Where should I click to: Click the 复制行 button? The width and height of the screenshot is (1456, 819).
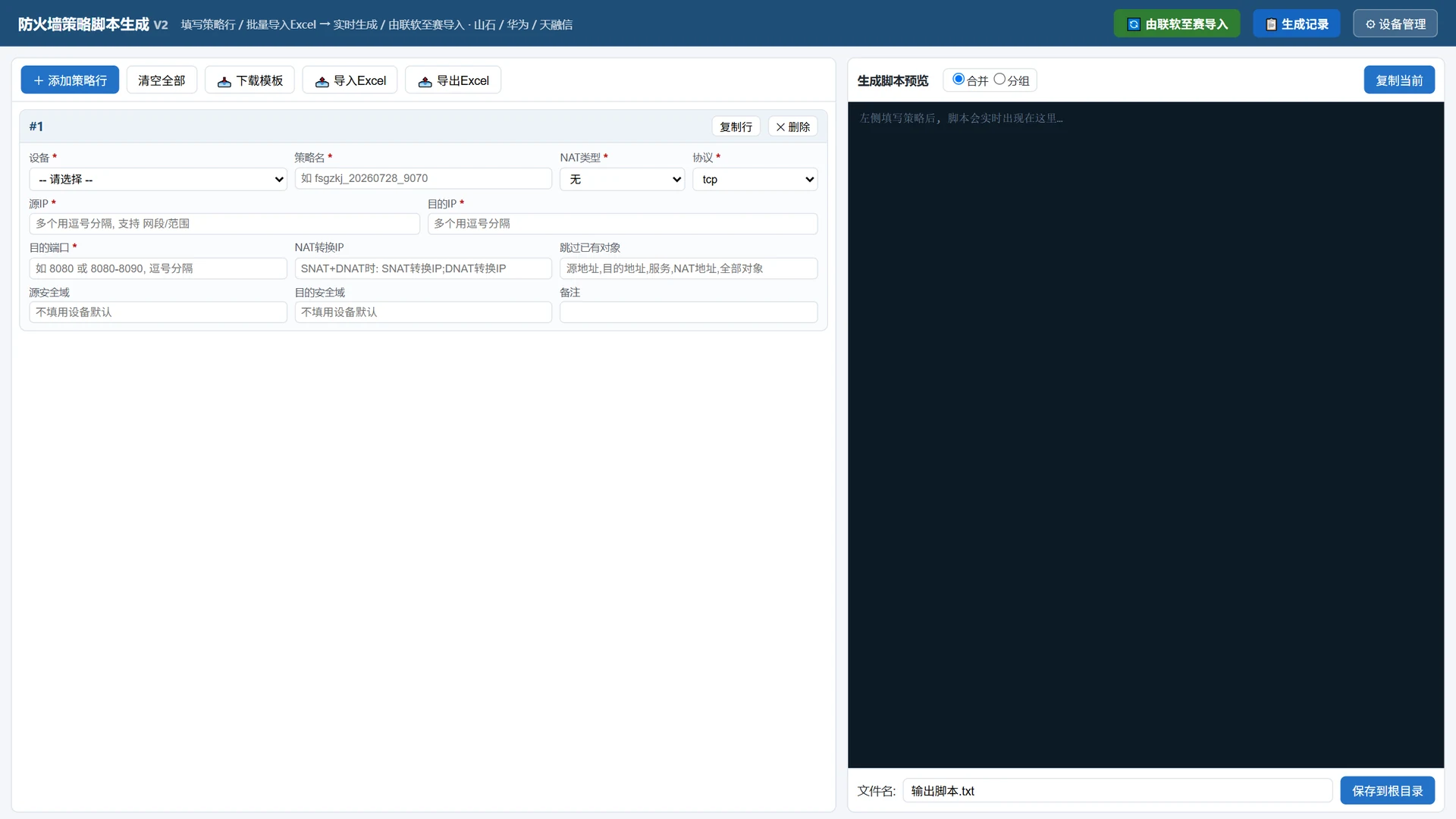(x=736, y=127)
